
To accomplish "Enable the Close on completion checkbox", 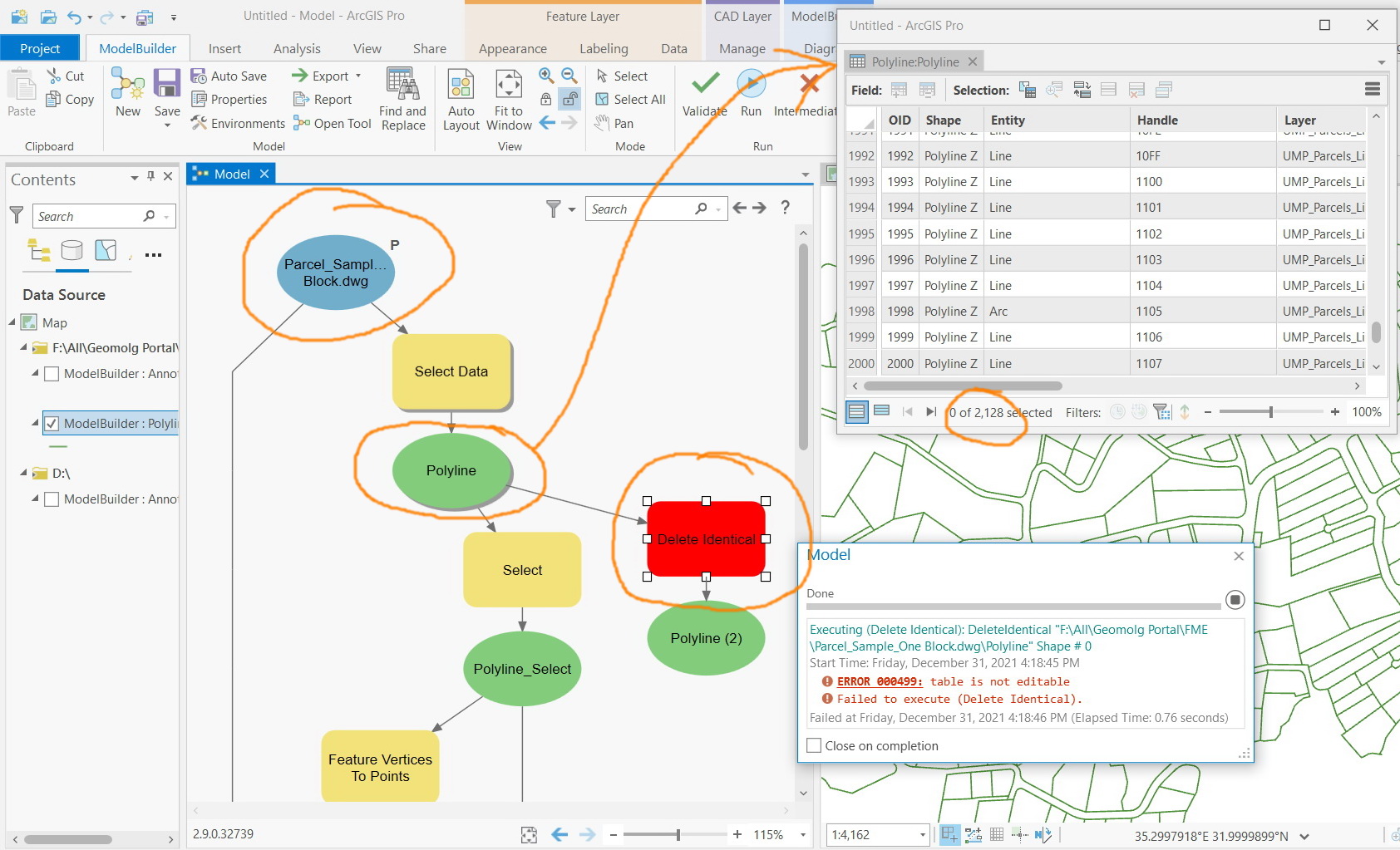I will (x=815, y=746).
